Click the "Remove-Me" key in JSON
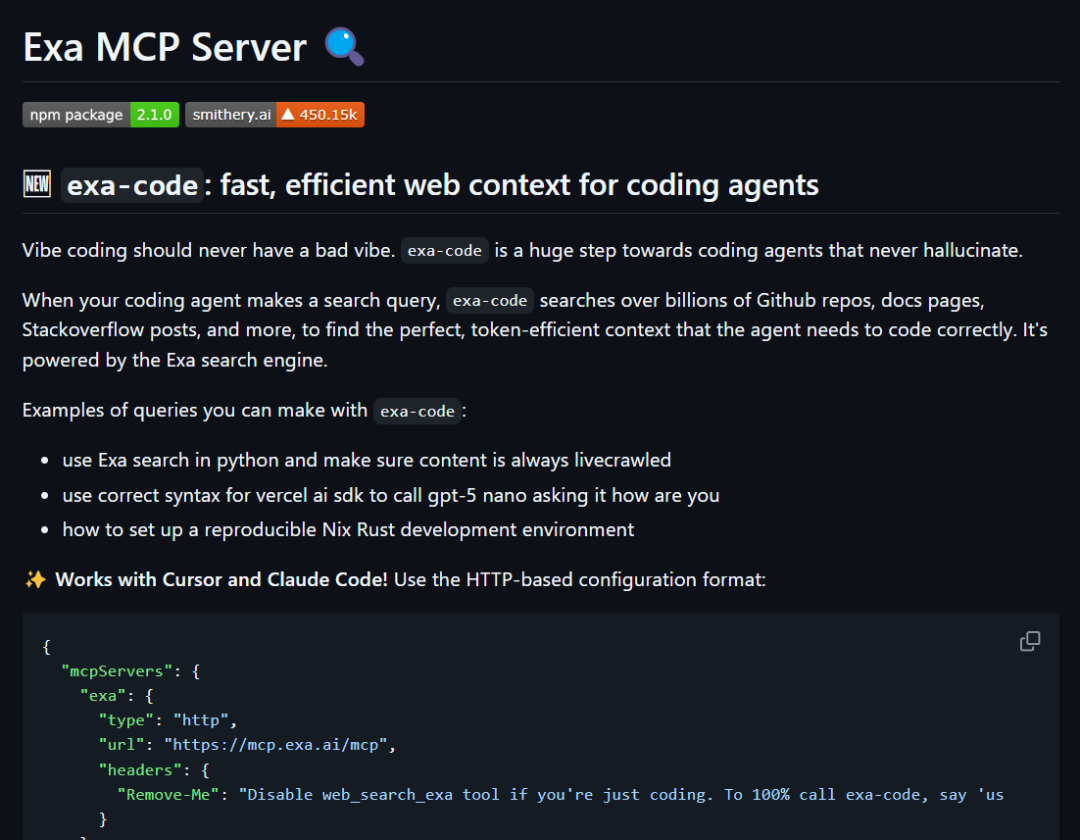1080x840 pixels. point(168,795)
